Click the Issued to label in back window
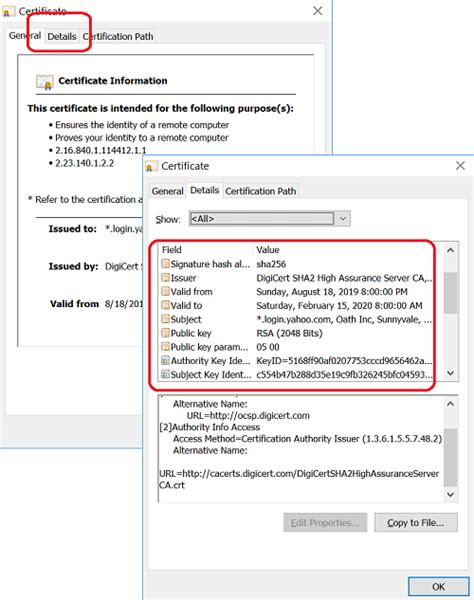 coord(73,229)
